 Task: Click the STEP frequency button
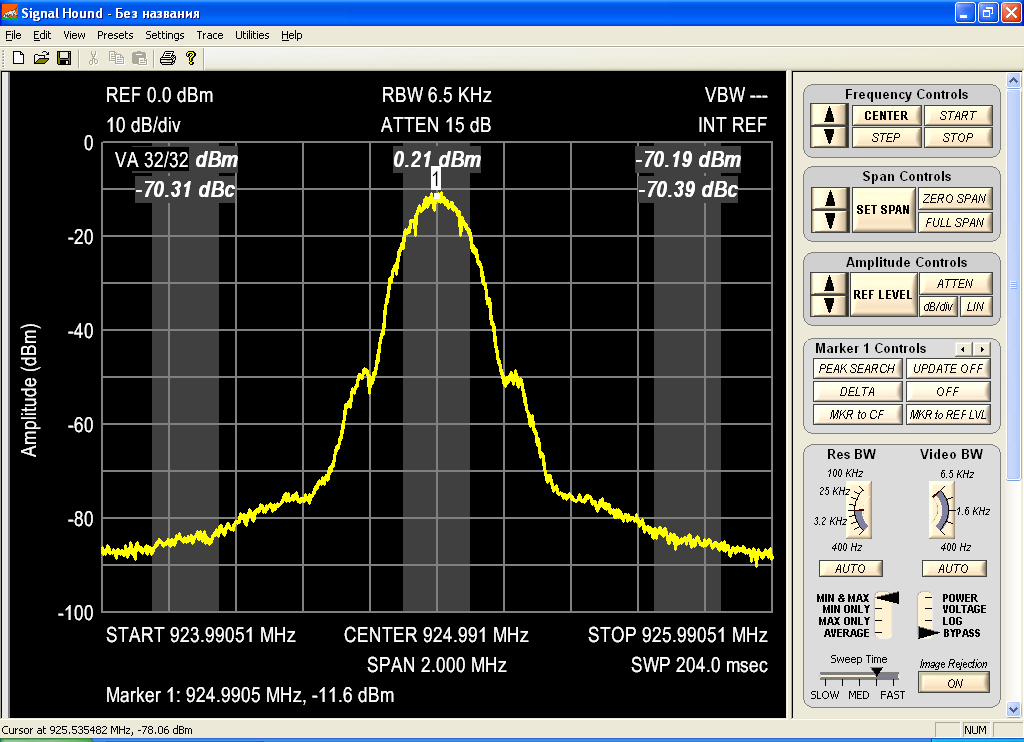click(886, 138)
